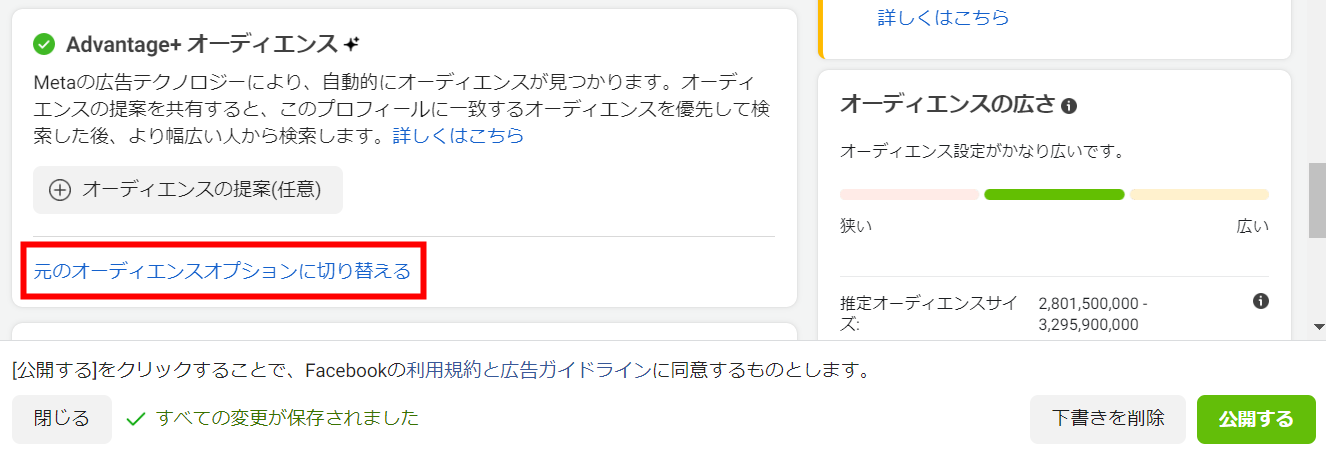Click the pink narrow segment of audience meter
This screenshot has width=1326, height=458.
[909, 194]
